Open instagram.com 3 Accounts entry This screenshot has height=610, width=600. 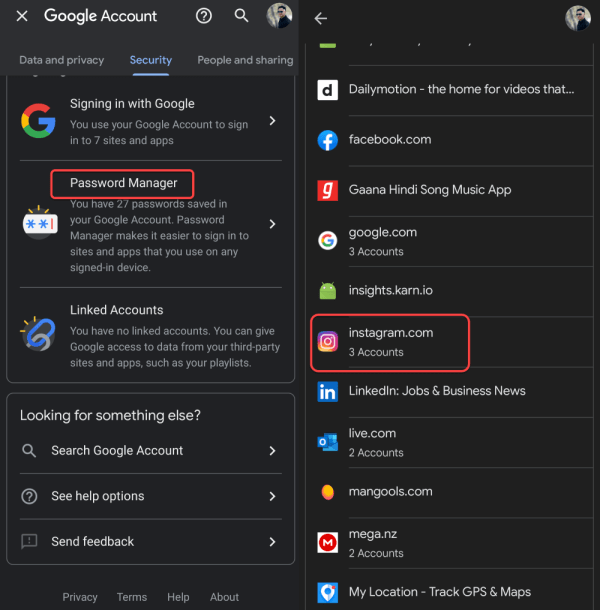click(451, 342)
